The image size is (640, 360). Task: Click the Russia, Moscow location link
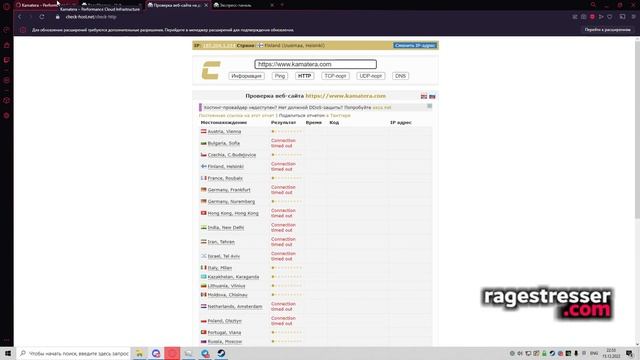225,342
